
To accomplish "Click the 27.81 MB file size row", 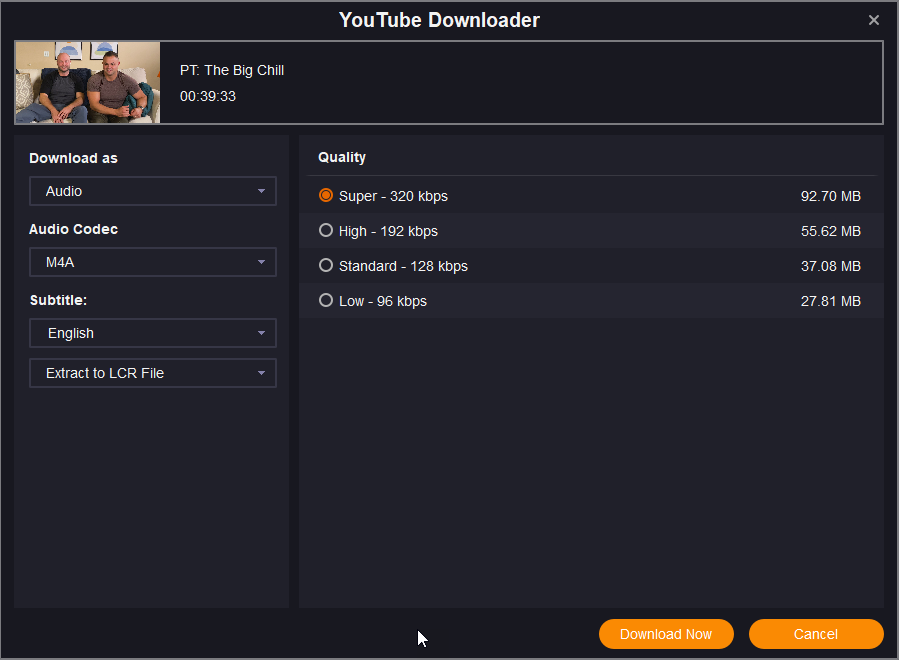I will click(830, 301).
